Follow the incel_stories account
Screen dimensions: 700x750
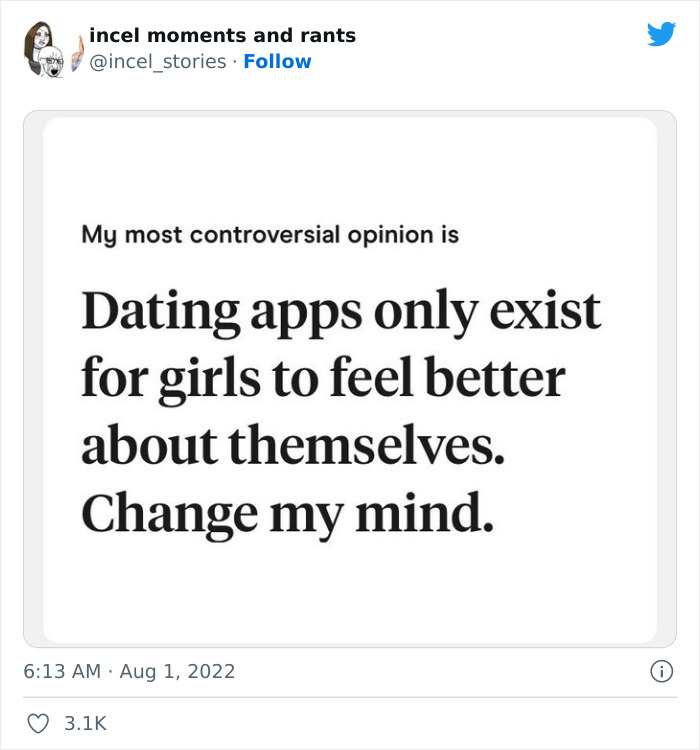click(277, 62)
